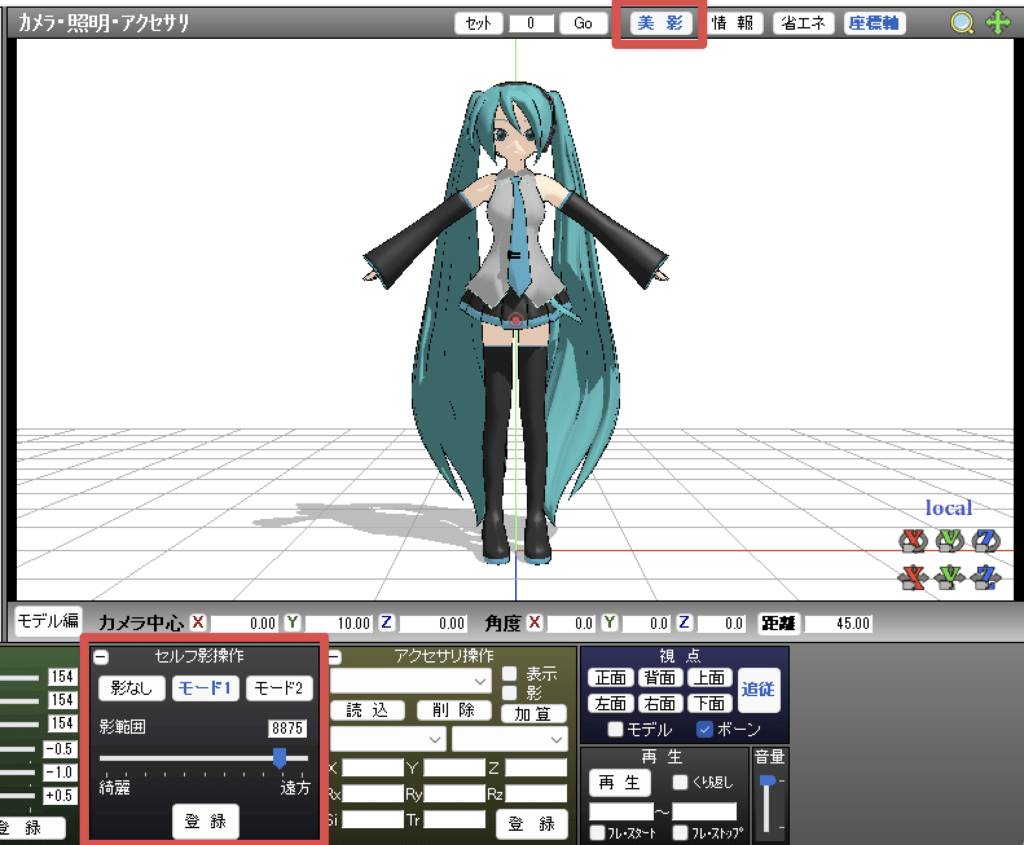The height and width of the screenshot is (845, 1024).
Task: Toggle the 追従 follow button
Action: [759, 690]
